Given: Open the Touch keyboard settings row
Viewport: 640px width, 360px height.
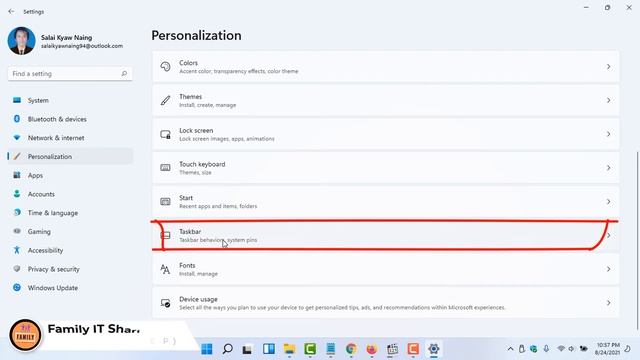Looking at the screenshot, I should click(385, 168).
